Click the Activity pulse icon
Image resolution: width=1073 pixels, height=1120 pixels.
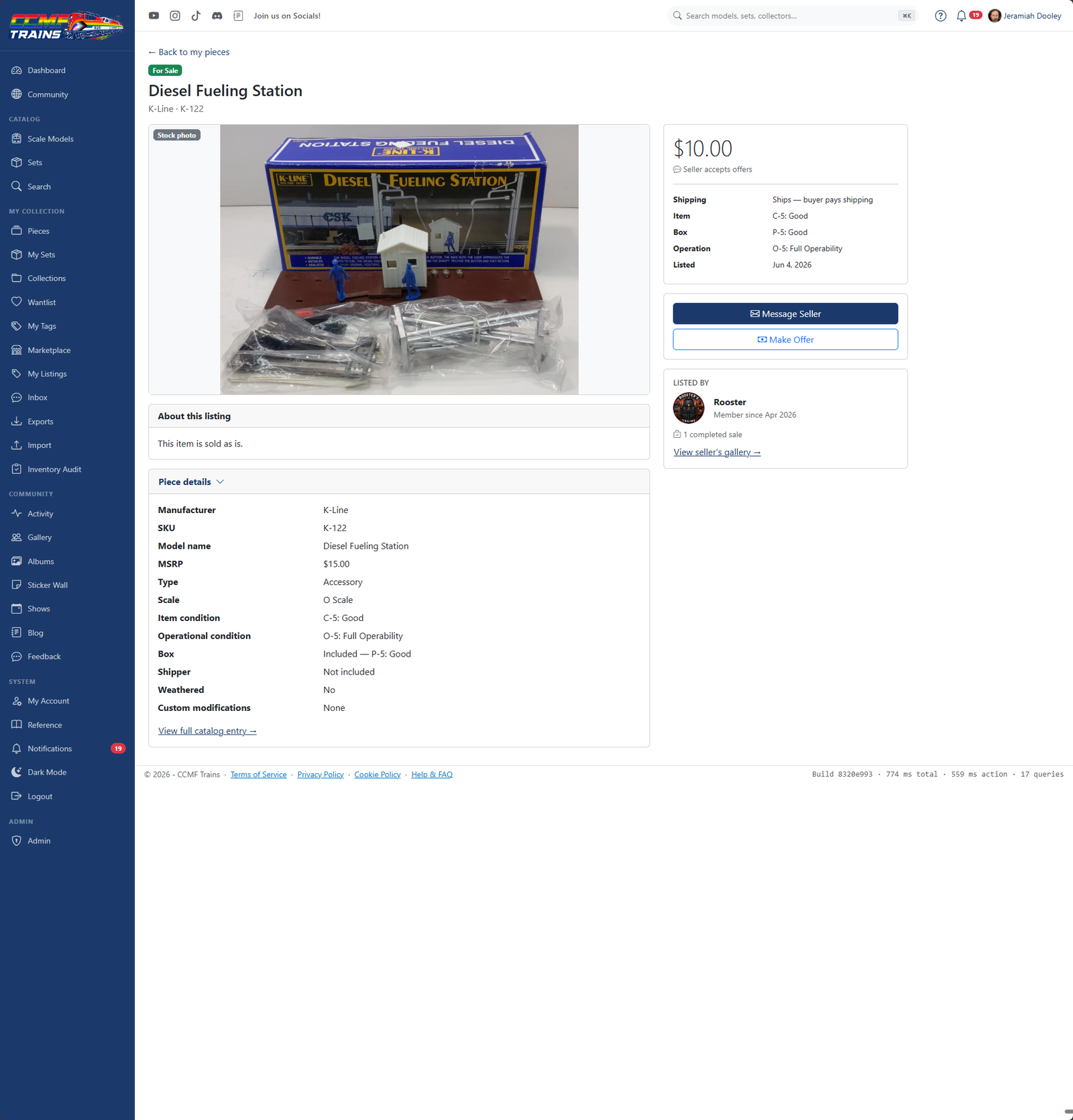coord(17,514)
